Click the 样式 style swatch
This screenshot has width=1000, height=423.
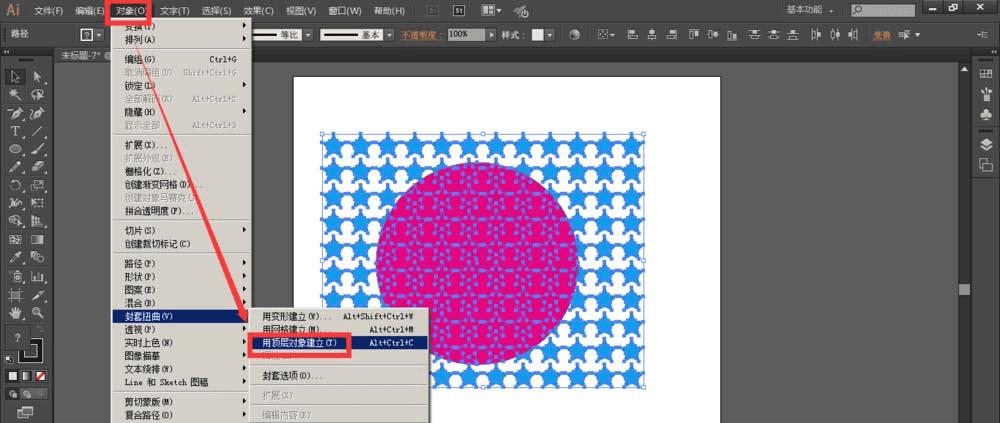tap(538, 35)
